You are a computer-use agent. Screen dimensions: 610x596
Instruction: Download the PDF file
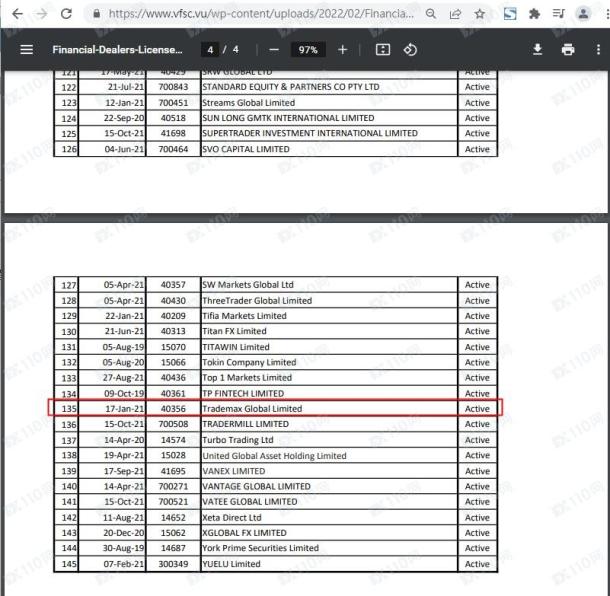pyautogui.click(x=537, y=50)
